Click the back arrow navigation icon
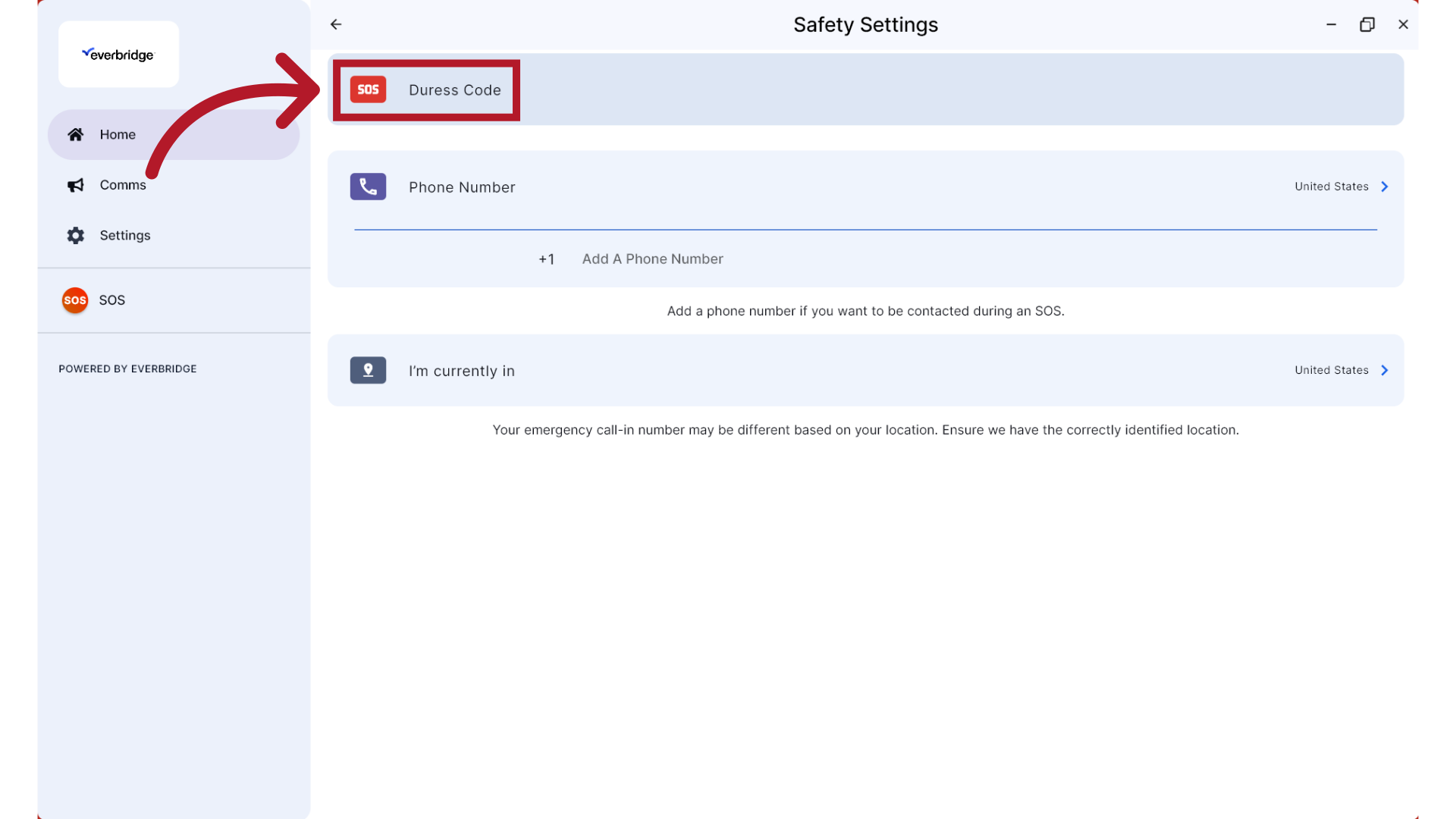Screen dimensions: 1456x819 [337, 24]
